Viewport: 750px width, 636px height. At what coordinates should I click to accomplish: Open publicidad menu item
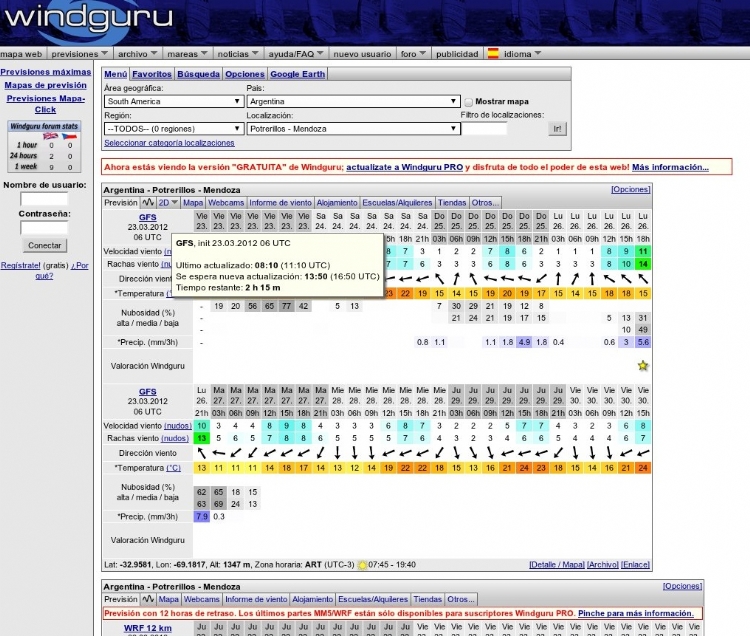click(x=457, y=54)
